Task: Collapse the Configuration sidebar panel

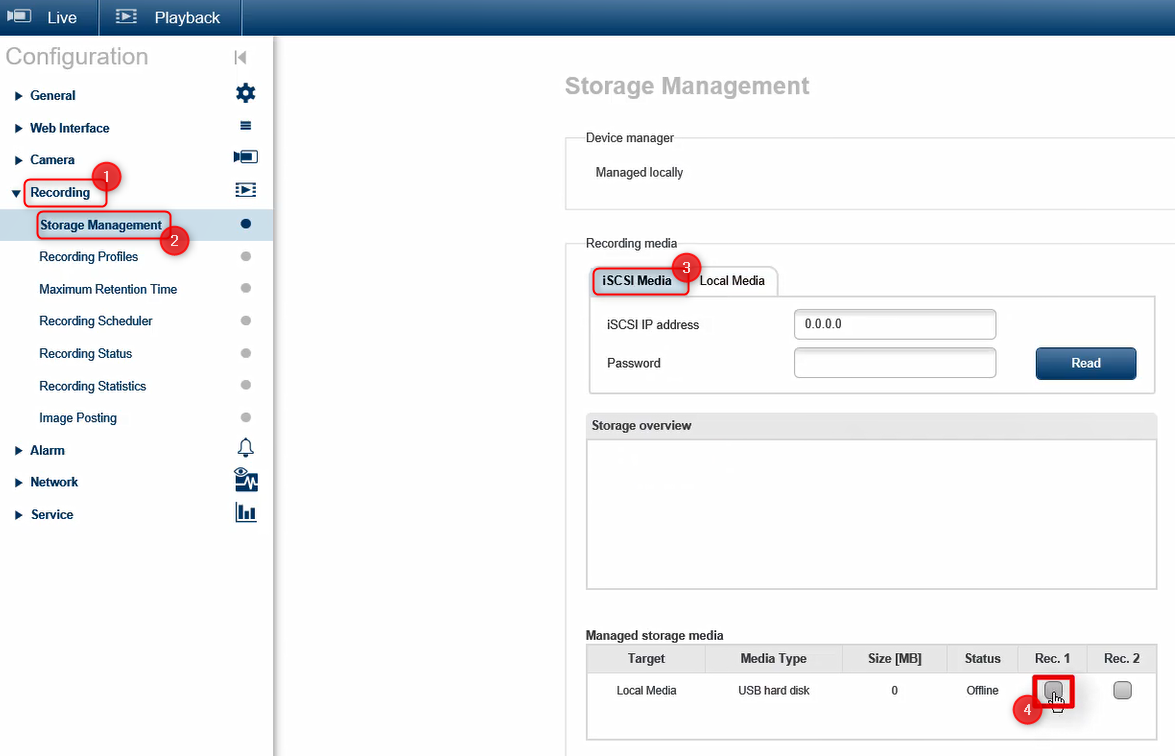Action: tap(240, 58)
